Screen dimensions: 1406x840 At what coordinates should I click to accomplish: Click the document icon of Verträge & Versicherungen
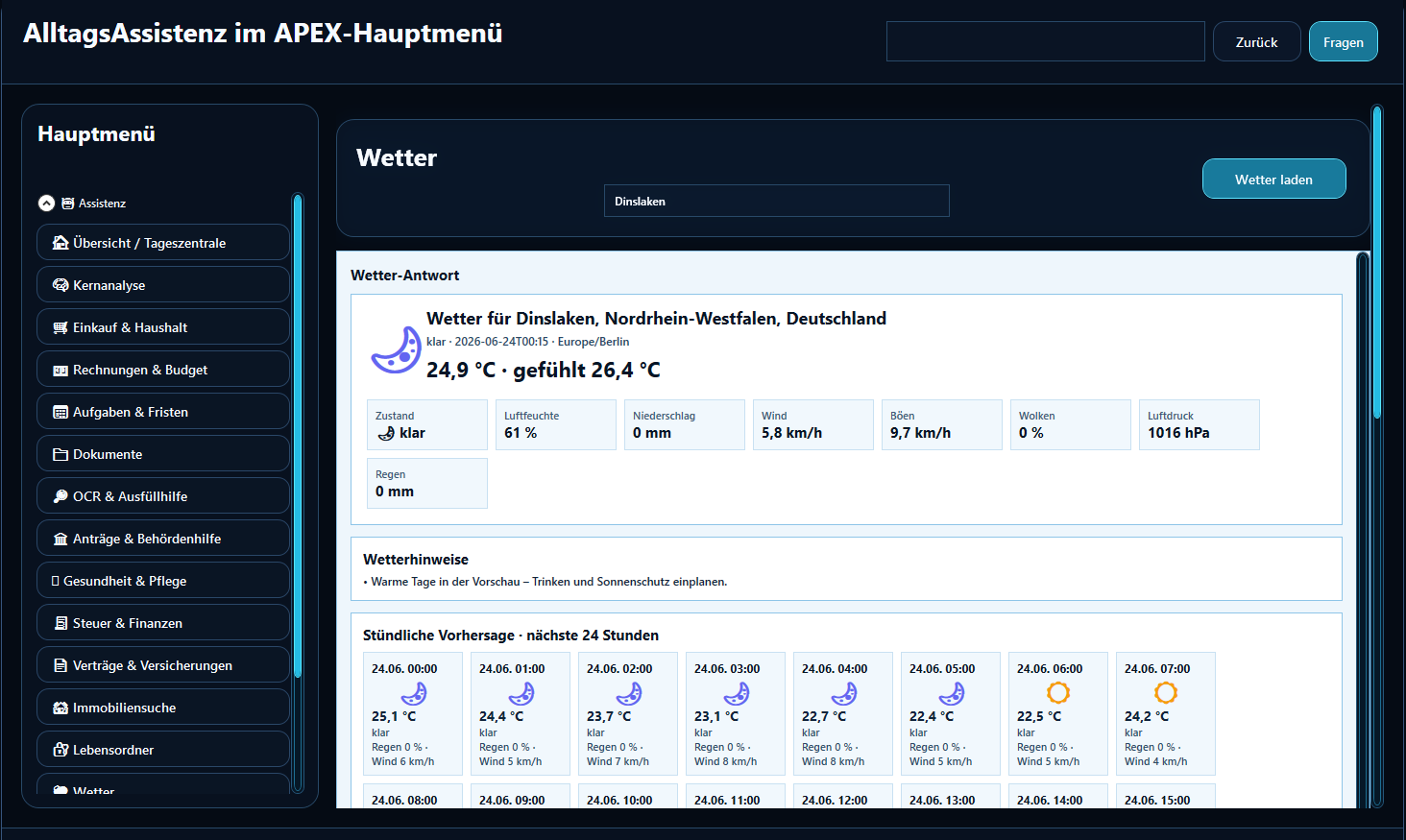[61, 665]
